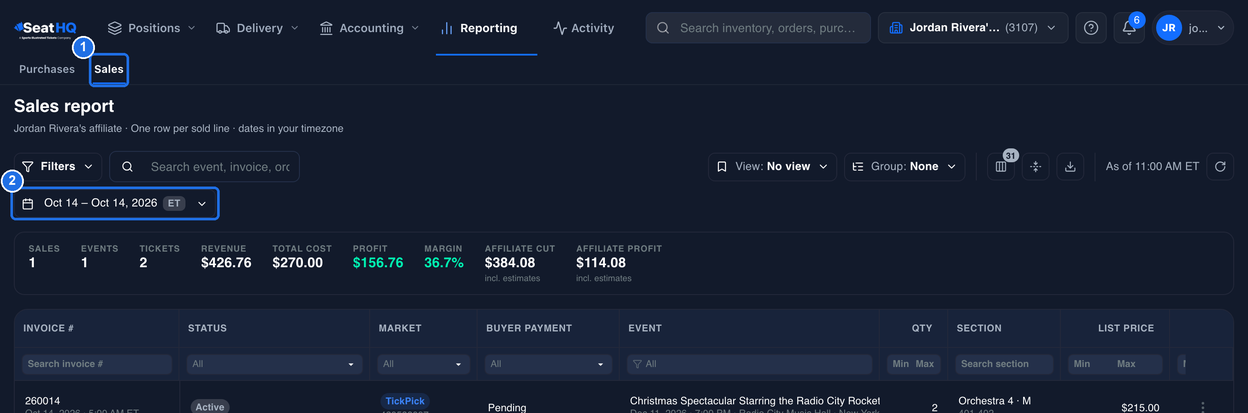Open the date range picker Oct 14
Viewport: 1248px width, 413px height.
coord(115,203)
